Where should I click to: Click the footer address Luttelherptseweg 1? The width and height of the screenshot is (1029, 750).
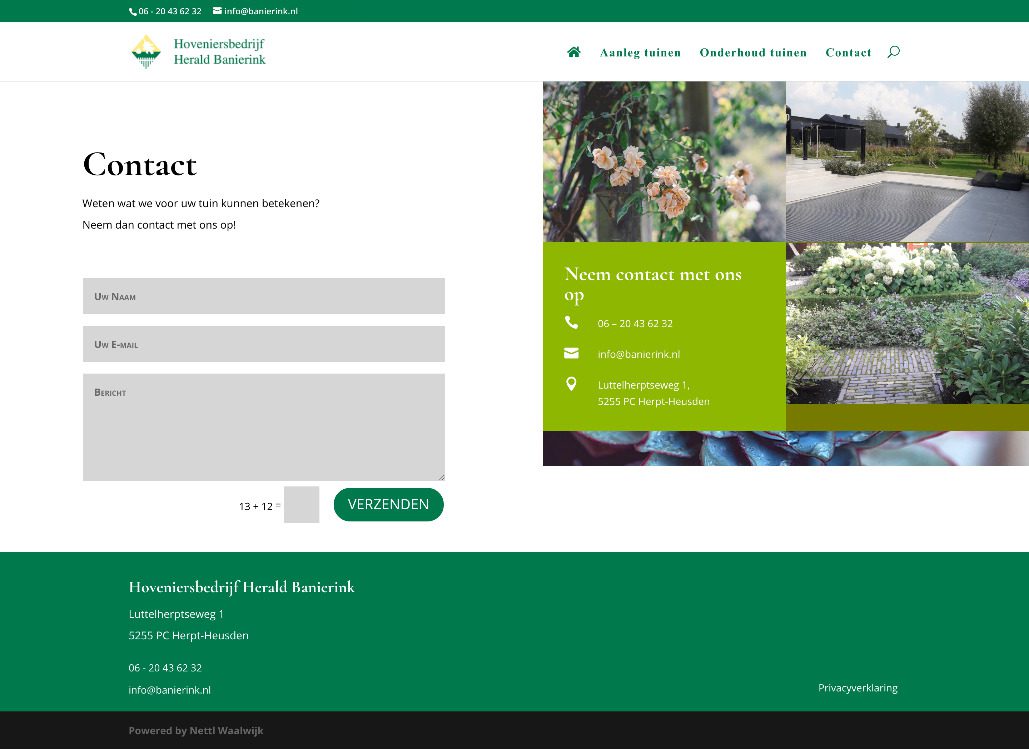(176, 614)
